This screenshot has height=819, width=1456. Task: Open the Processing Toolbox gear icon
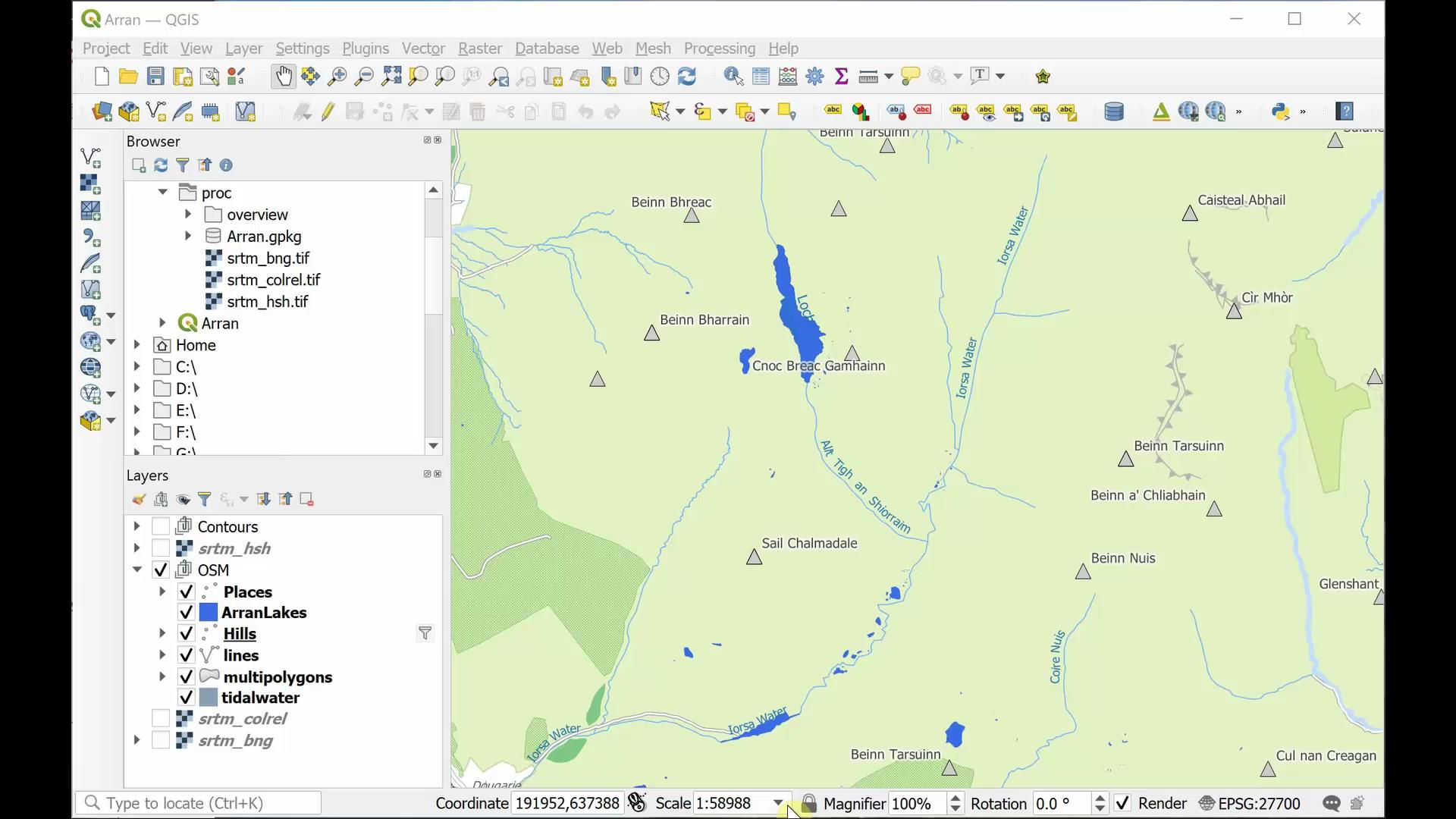click(x=814, y=76)
